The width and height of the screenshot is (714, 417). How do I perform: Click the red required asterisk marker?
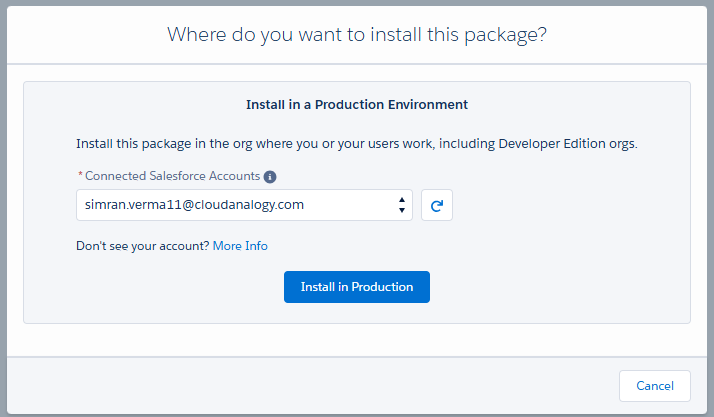pyautogui.click(x=80, y=176)
